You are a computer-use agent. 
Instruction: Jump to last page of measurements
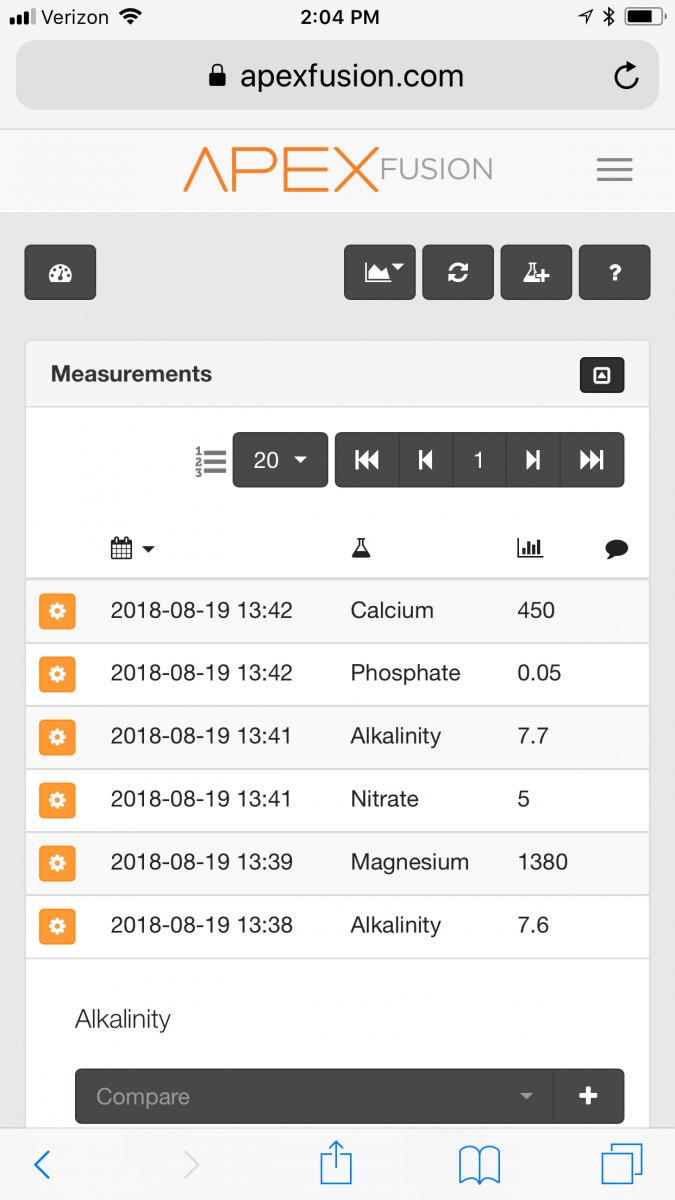tap(592, 460)
